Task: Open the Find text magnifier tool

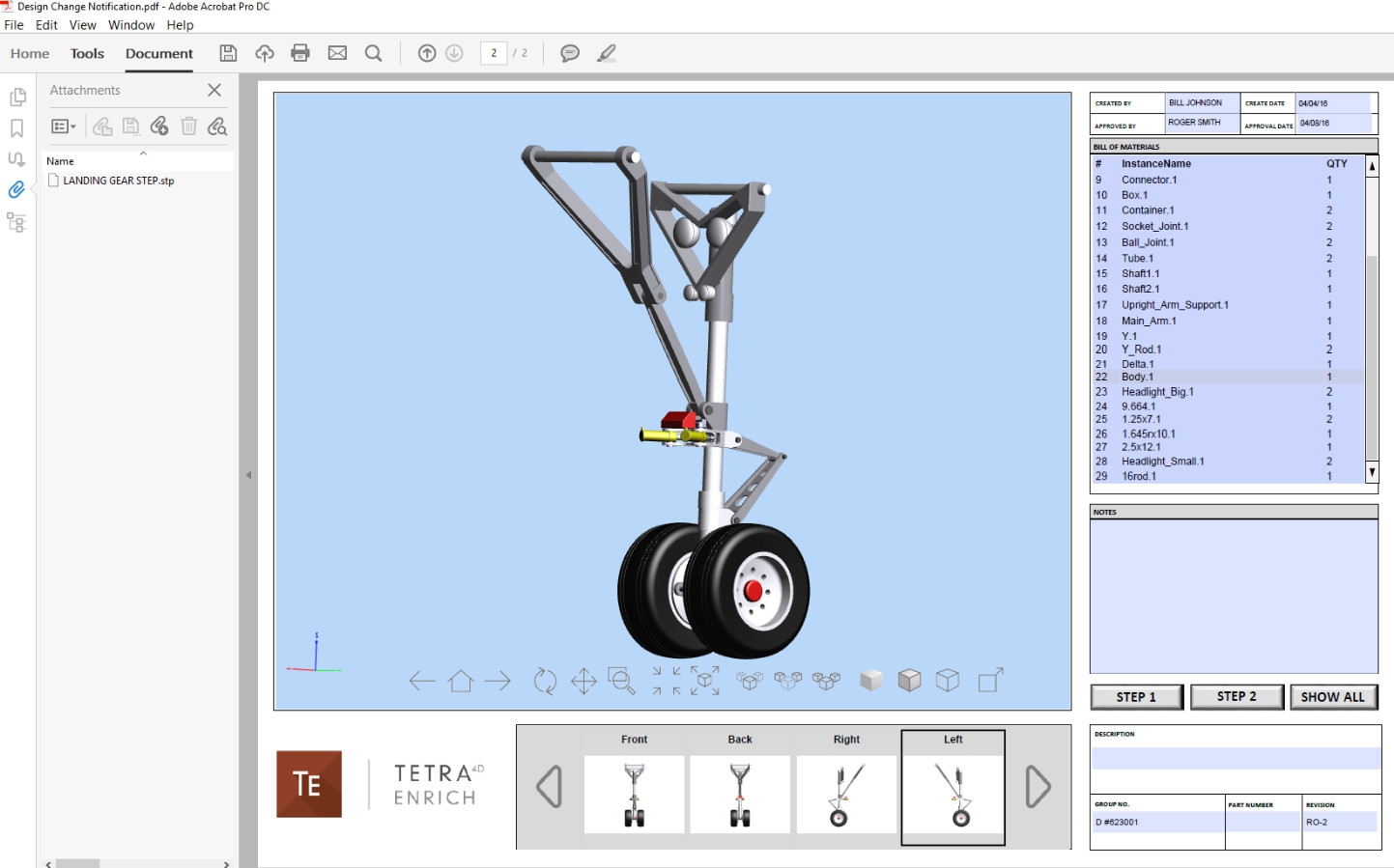Action: click(374, 53)
